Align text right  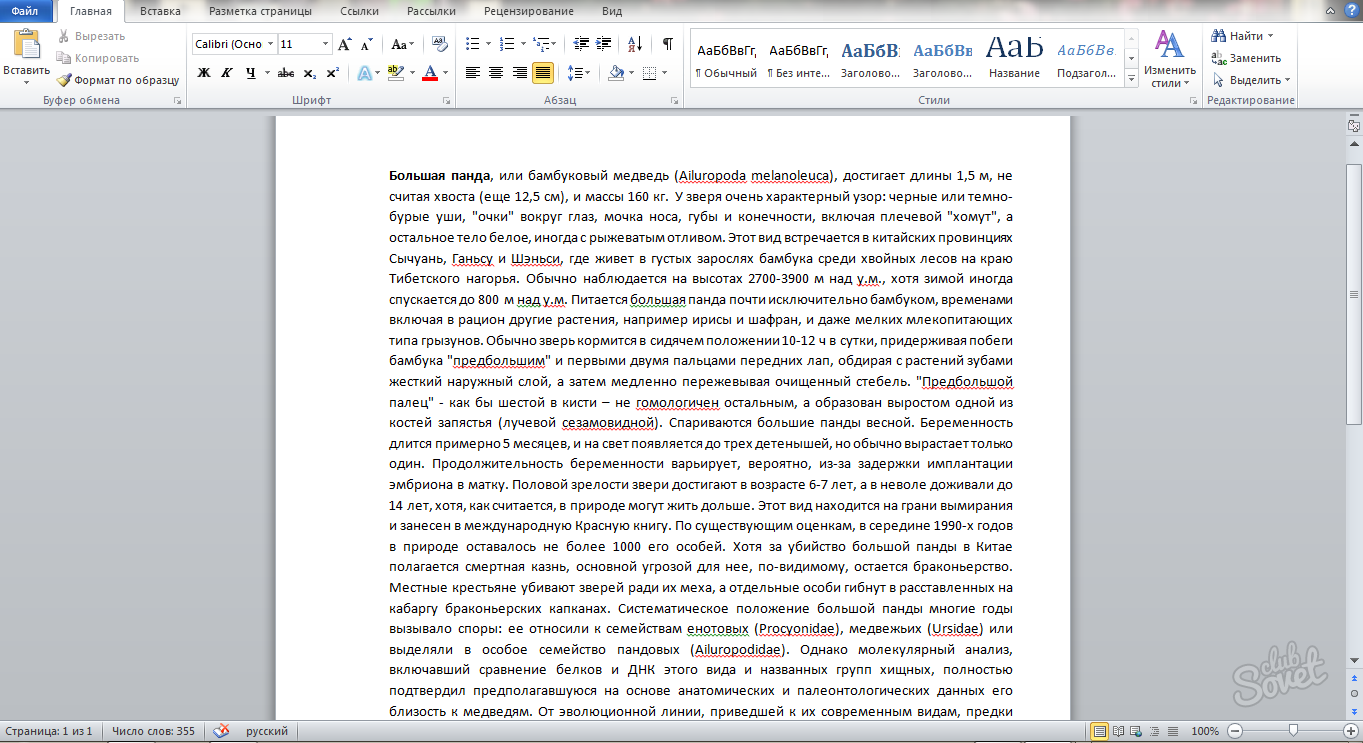click(519, 72)
